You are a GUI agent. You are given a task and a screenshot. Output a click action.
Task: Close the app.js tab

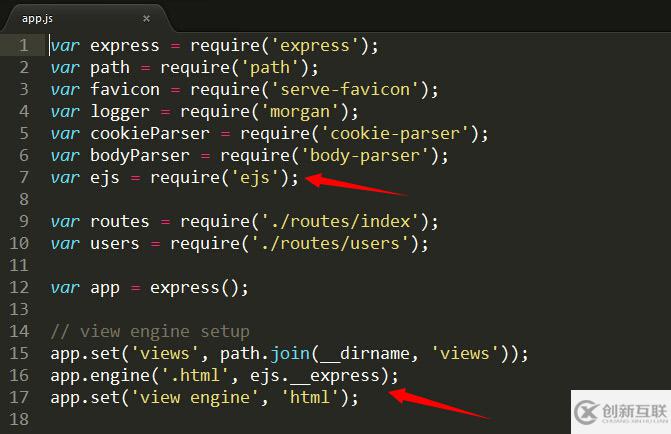pyautogui.click(x=146, y=18)
